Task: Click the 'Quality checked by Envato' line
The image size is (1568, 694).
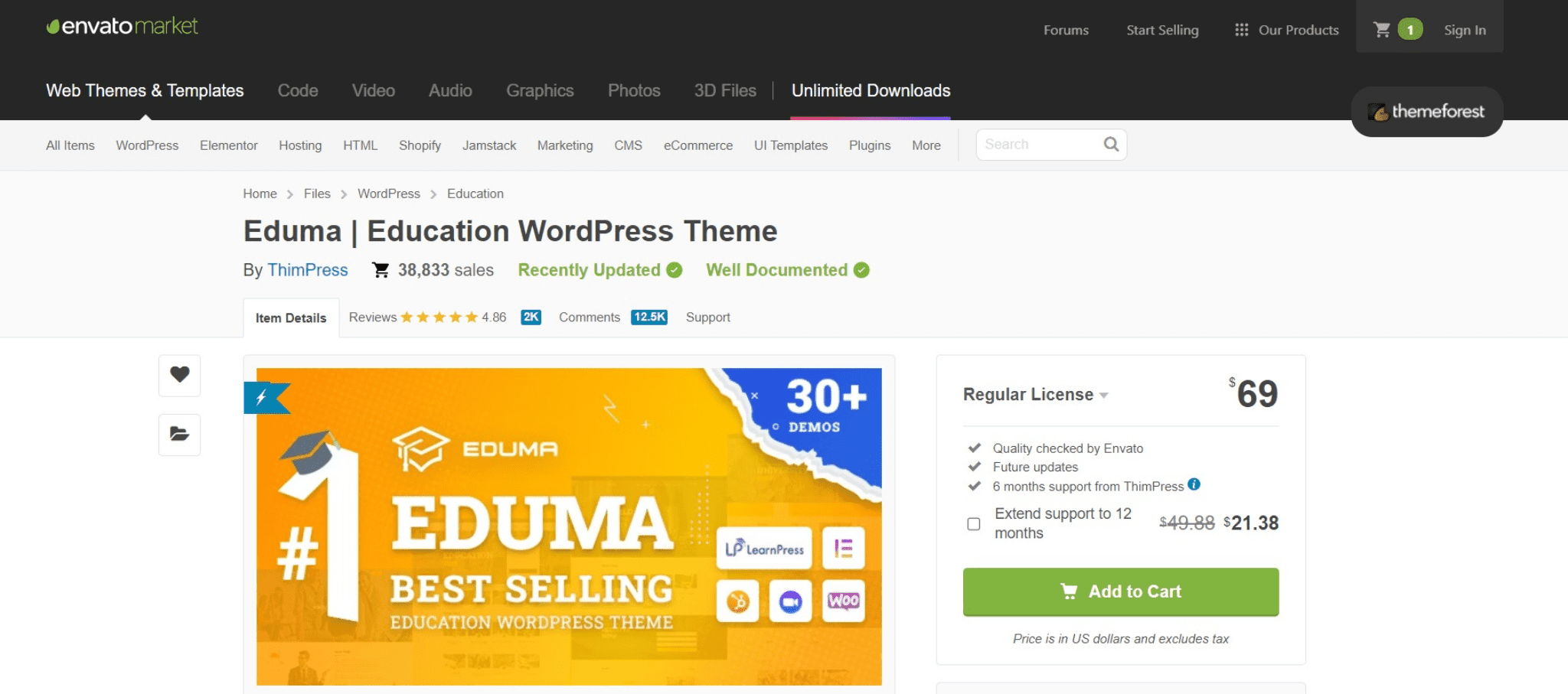Action: click(1068, 448)
